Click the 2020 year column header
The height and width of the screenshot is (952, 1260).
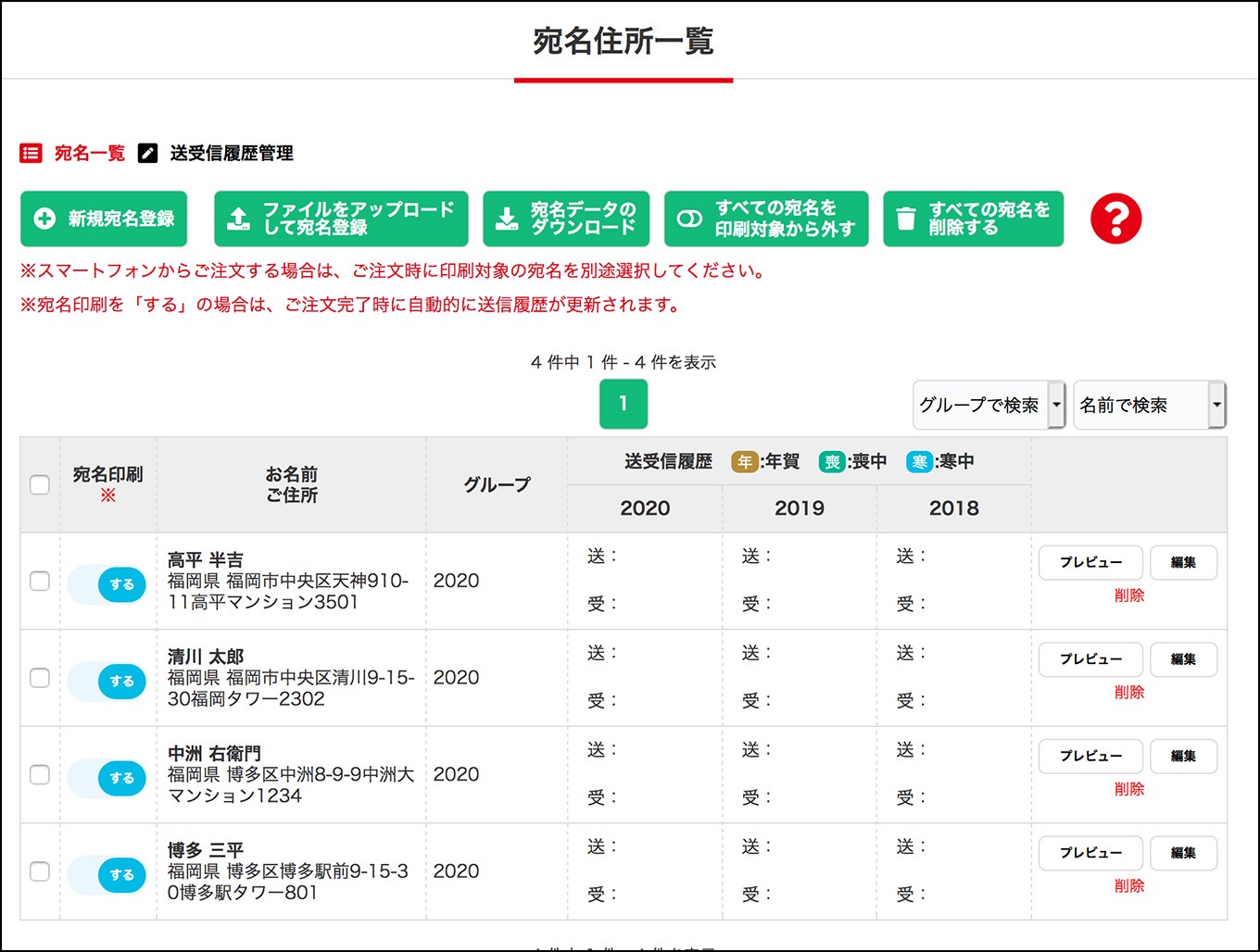pyautogui.click(x=645, y=508)
